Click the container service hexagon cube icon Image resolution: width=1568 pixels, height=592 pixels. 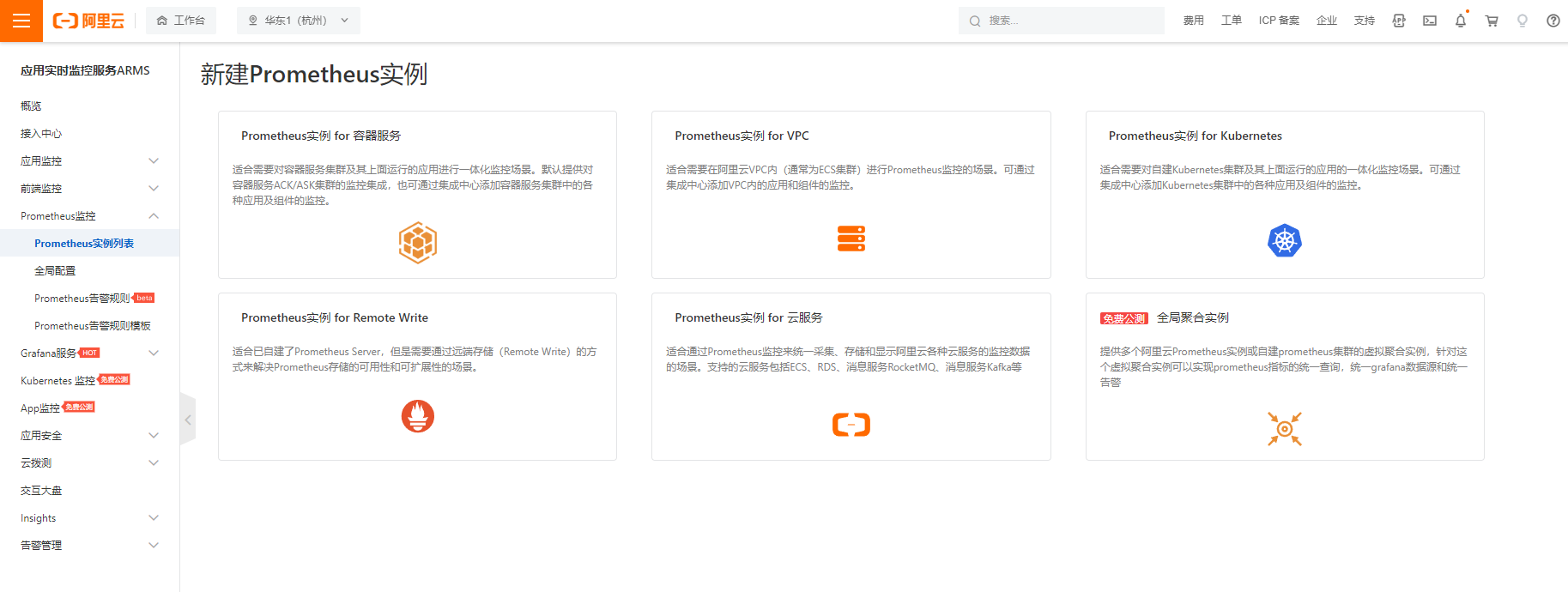tap(418, 243)
